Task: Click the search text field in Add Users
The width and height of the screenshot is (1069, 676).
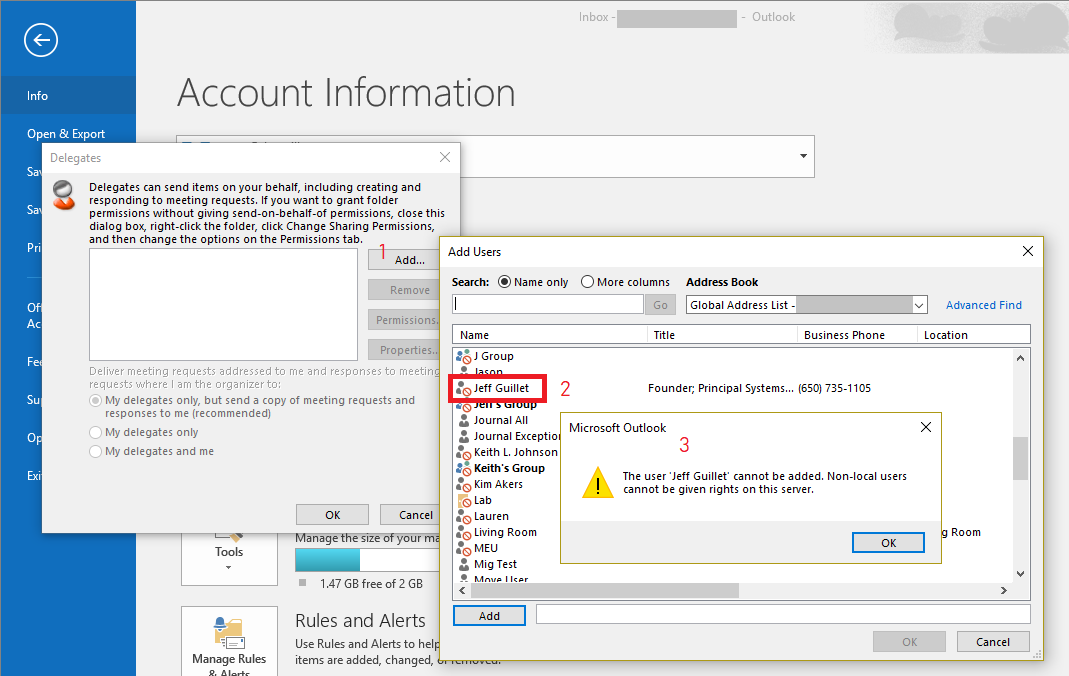Action: (548, 304)
